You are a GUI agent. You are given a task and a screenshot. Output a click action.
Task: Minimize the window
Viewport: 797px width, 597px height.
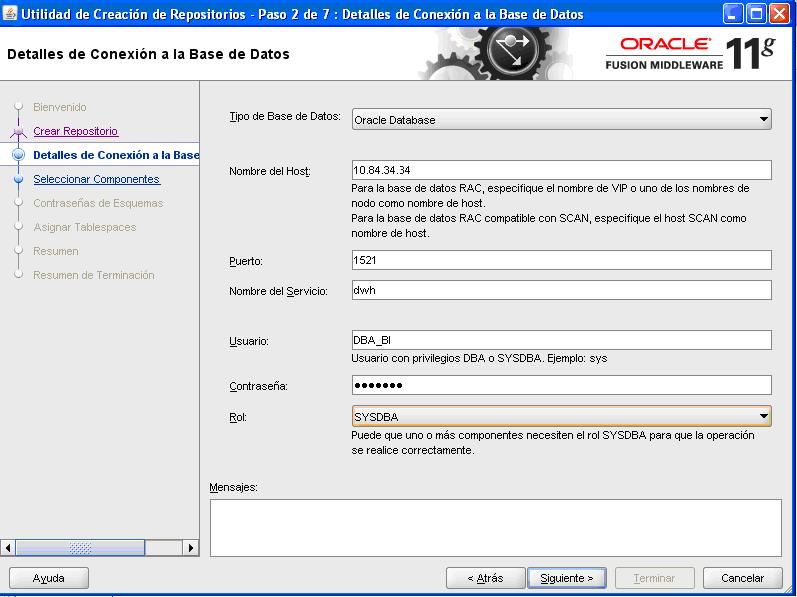pos(732,13)
